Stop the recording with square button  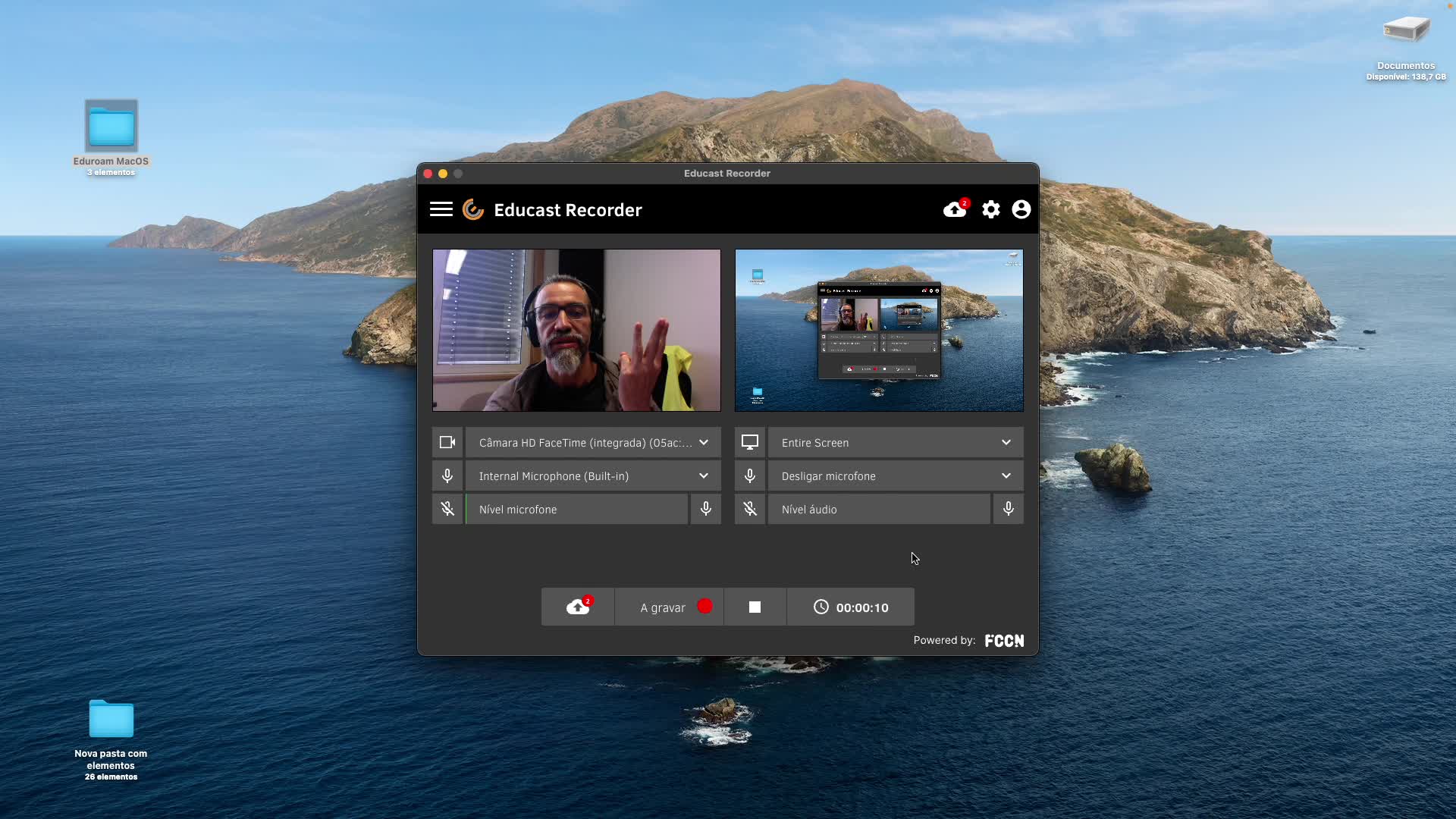coord(755,607)
